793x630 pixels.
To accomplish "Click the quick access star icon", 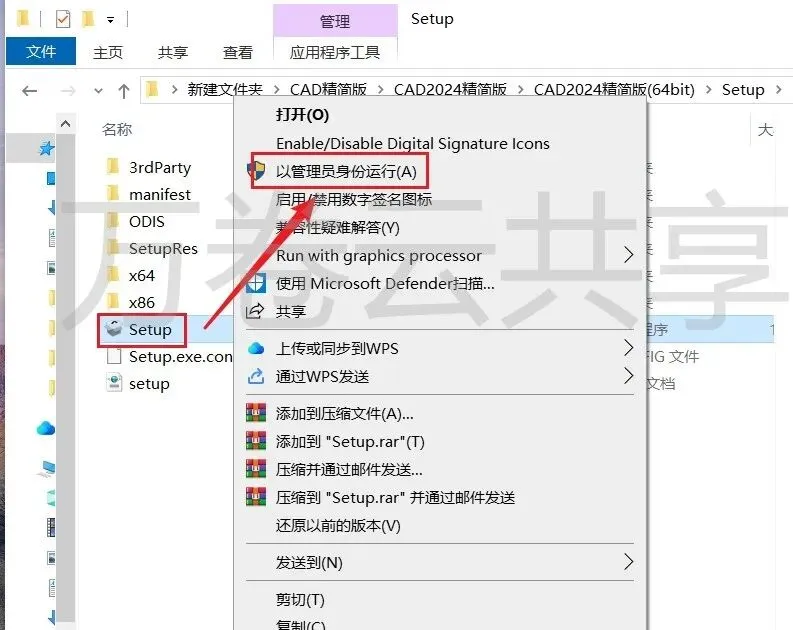I will [x=47, y=149].
